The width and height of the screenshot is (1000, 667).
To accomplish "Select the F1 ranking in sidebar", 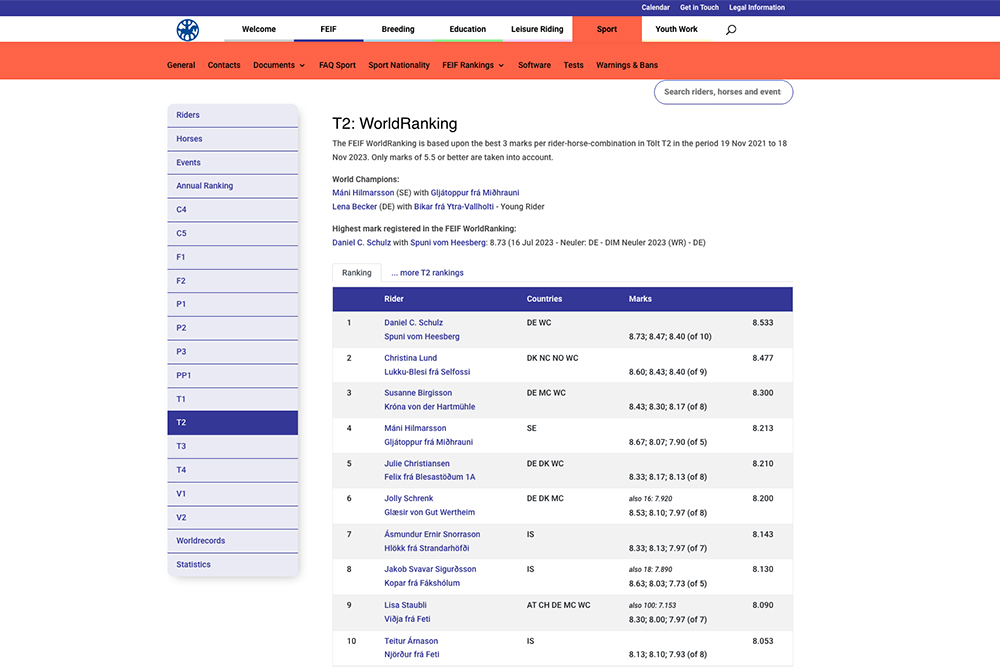I will pos(233,257).
